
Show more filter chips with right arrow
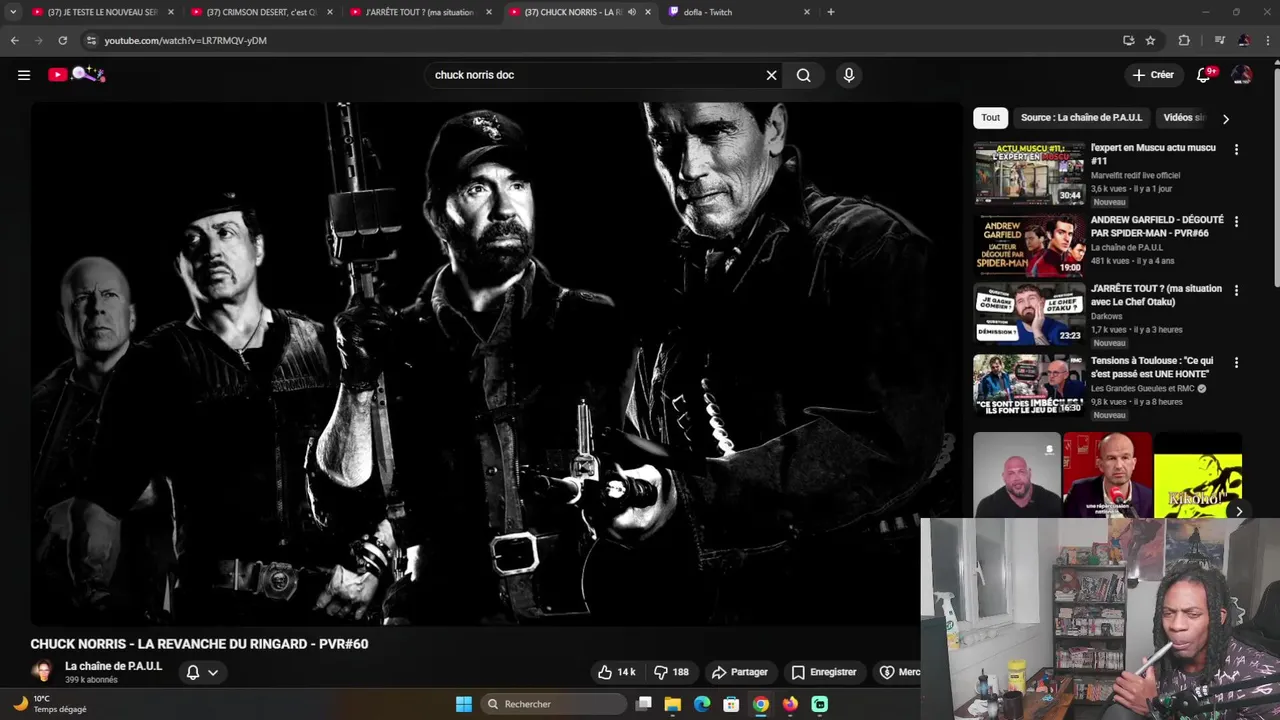(x=1226, y=118)
